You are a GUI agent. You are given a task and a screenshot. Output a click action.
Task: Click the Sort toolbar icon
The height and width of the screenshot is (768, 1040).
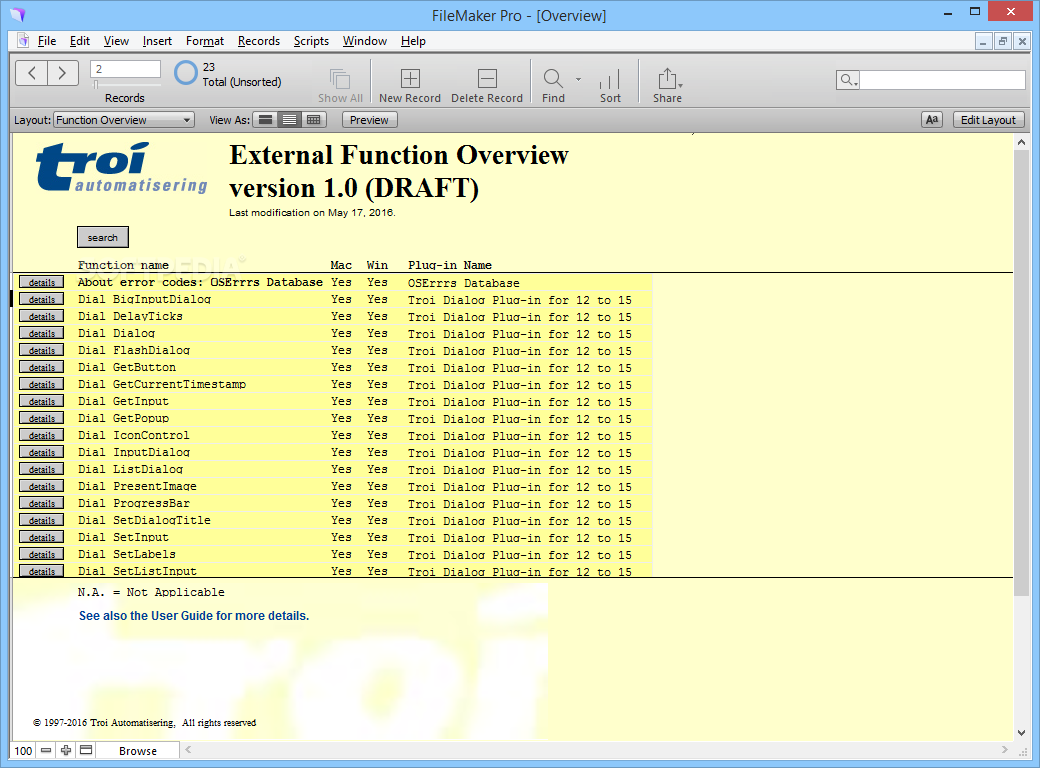point(610,79)
